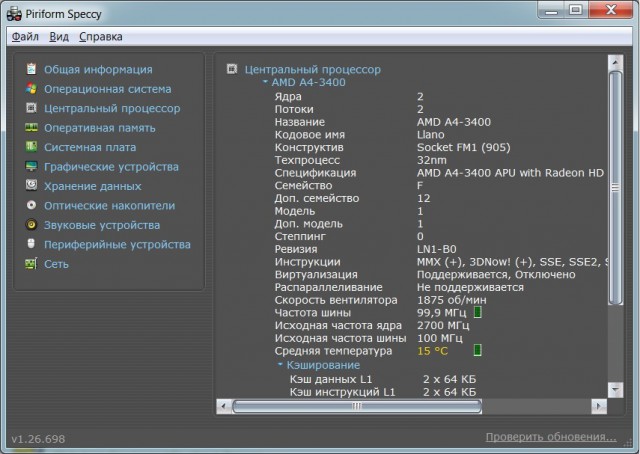Open Оптические накопители section
This screenshot has width=640, height=454.
coord(109,205)
